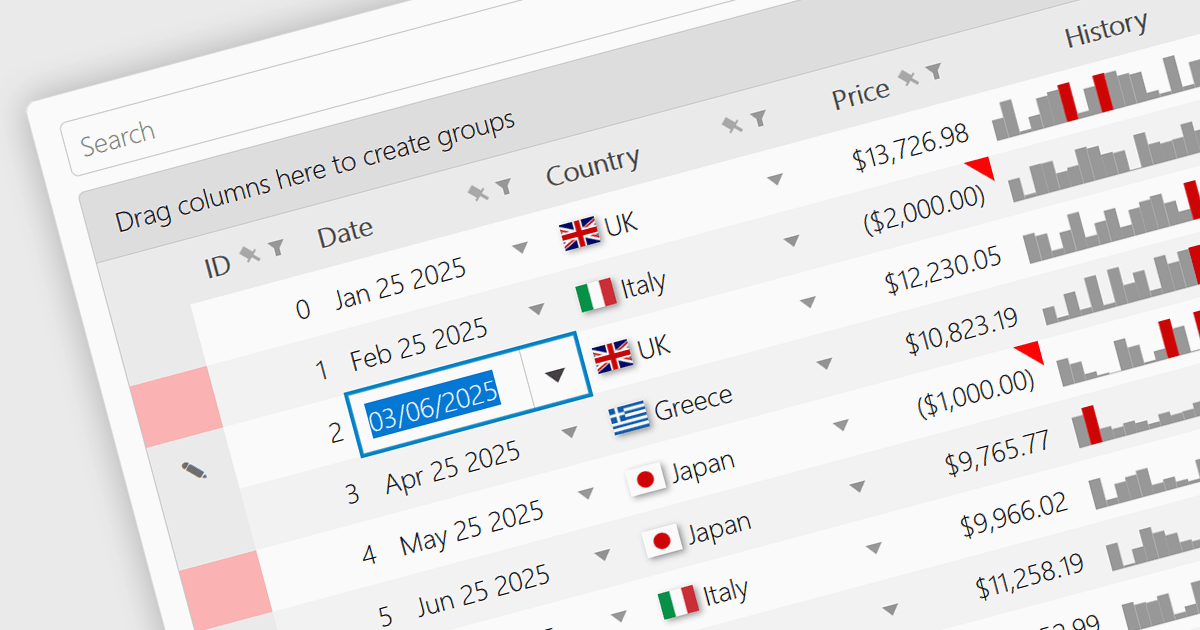The width and height of the screenshot is (1200, 630).
Task: Expand the date dropdown for Jan 25 2025
Action: [519, 248]
